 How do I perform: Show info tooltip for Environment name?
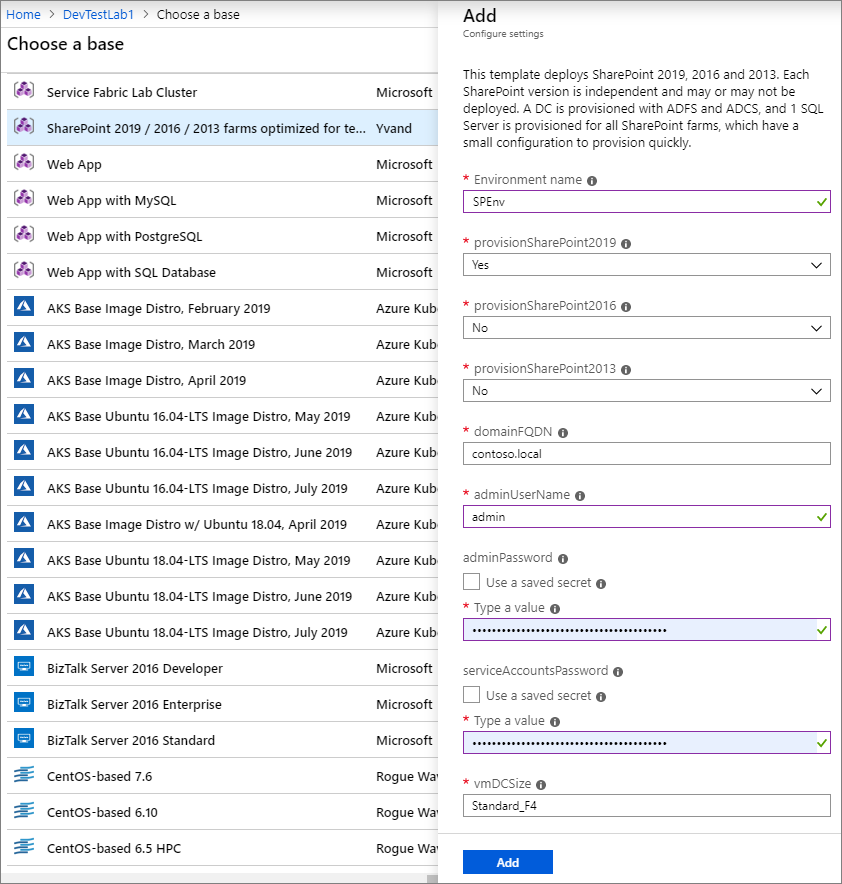592,181
